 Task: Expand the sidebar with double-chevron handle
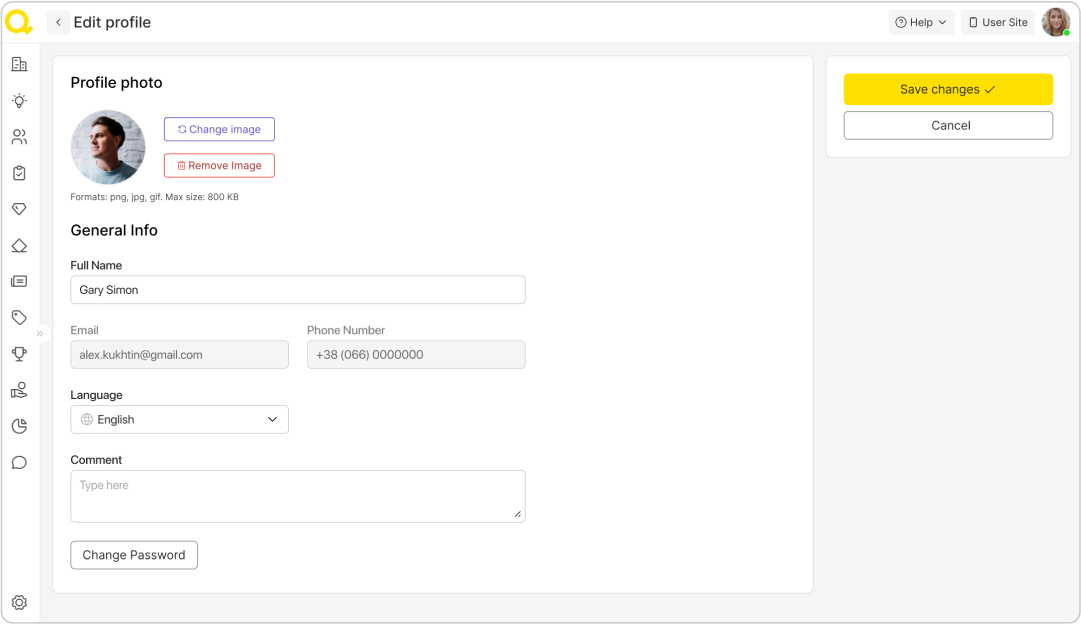(40, 333)
